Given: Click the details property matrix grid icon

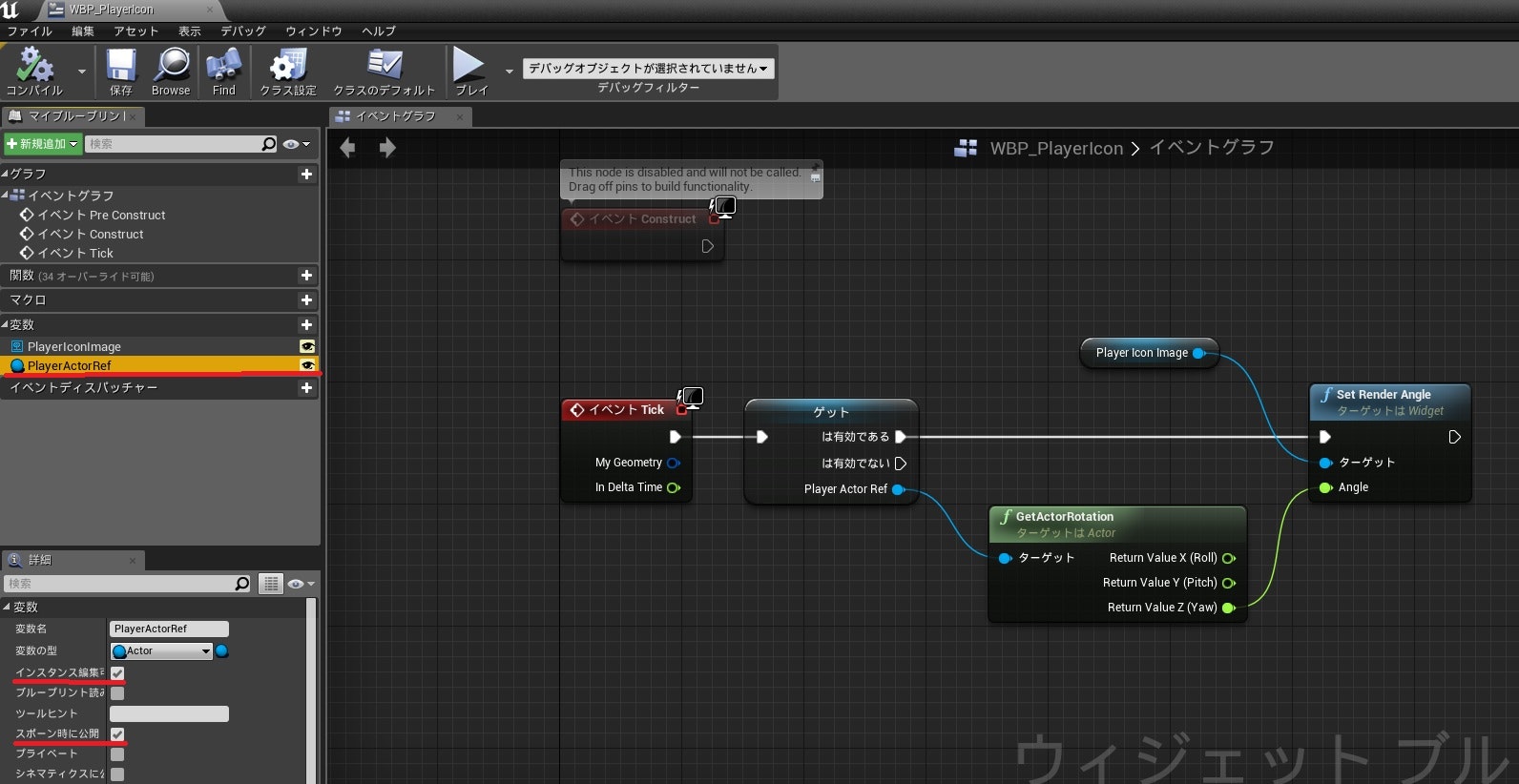Looking at the screenshot, I should coord(272,584).
